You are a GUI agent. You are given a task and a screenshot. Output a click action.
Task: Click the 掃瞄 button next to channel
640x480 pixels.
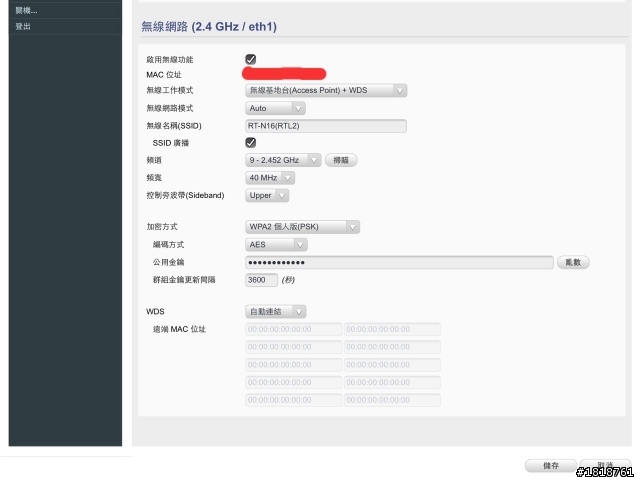[x=341, y=160]
